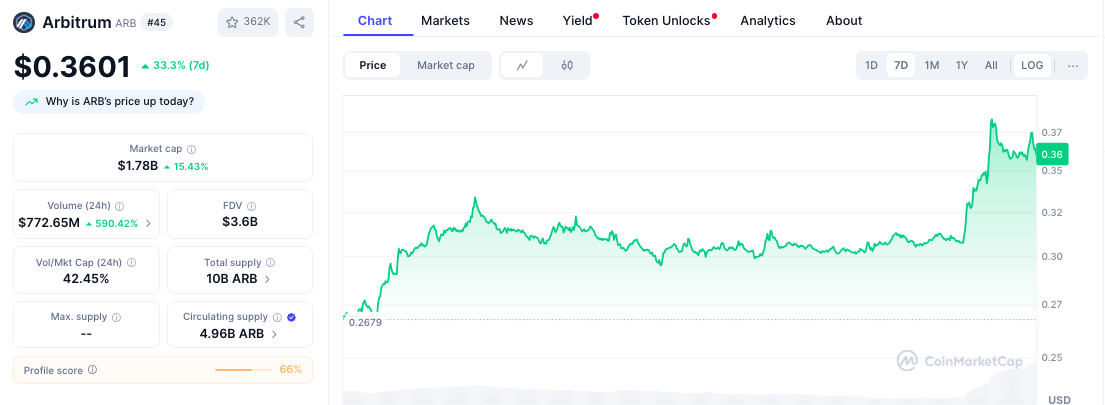The width and height of the screenshot is (1105, 405).
Task: Click the 10B ARB total supply value
Action: [x=232, y=279]
